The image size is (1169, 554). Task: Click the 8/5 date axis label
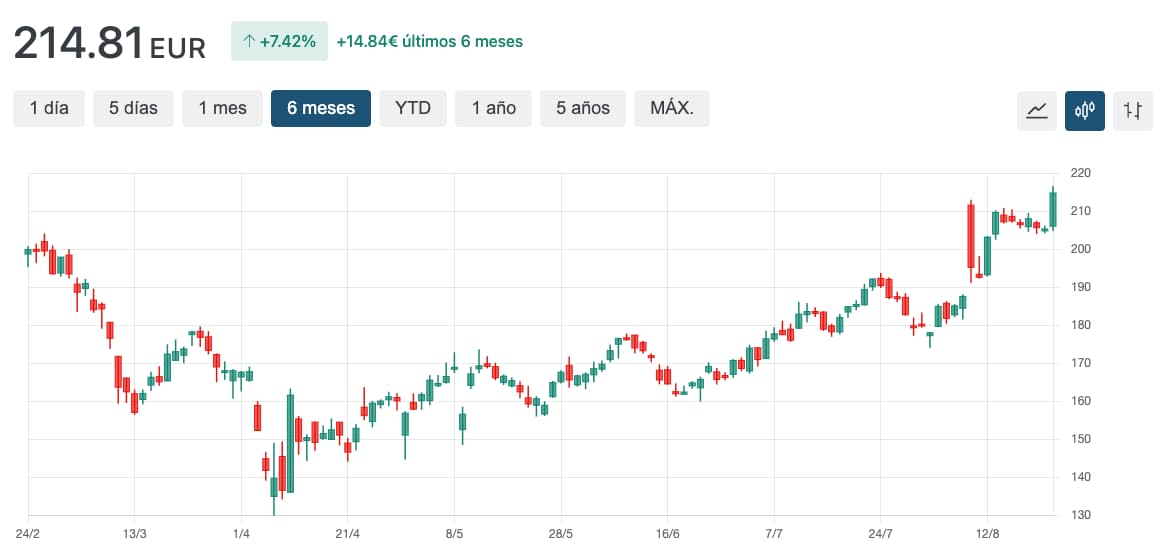pyautogui.click(x=454, y=534)
